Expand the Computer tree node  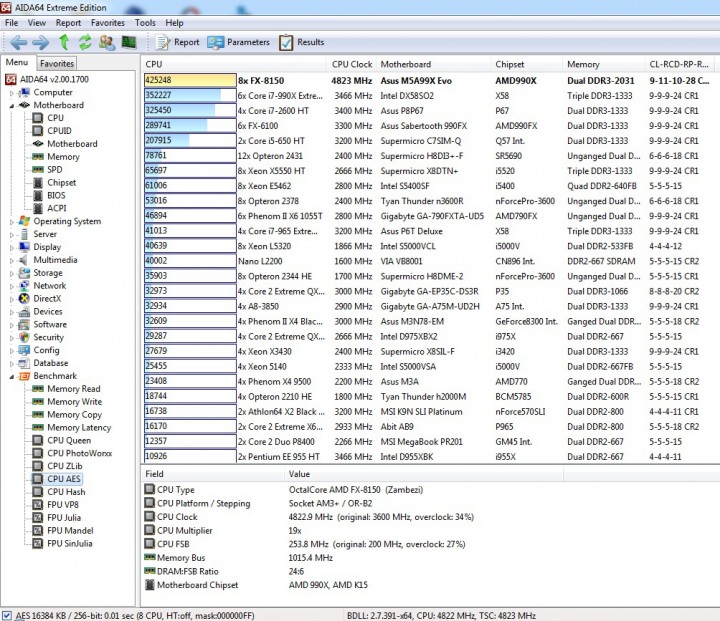[12, 93]
